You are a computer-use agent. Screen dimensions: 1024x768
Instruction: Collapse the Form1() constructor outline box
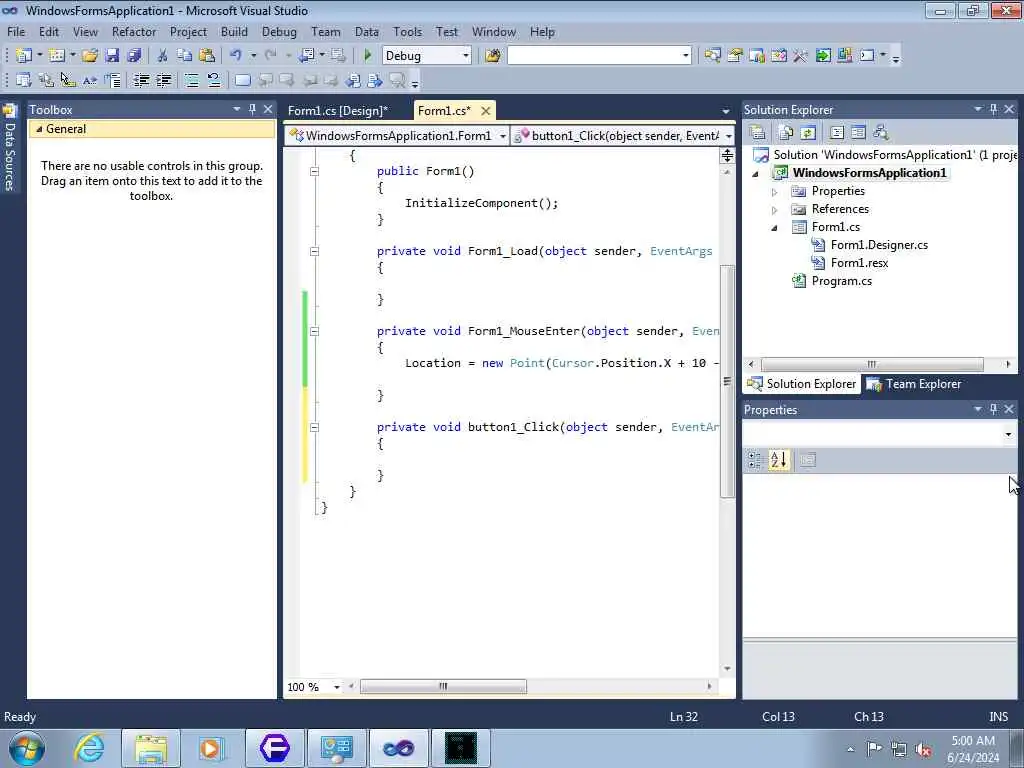tap(314, 171)
